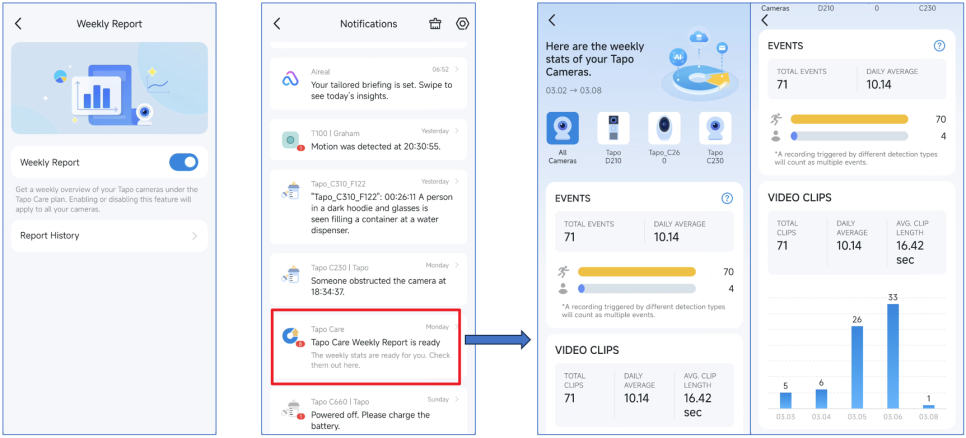Click the Tapo_C310_F122 notification icon
Screen dimensions: 966x438
pos(290,190)
